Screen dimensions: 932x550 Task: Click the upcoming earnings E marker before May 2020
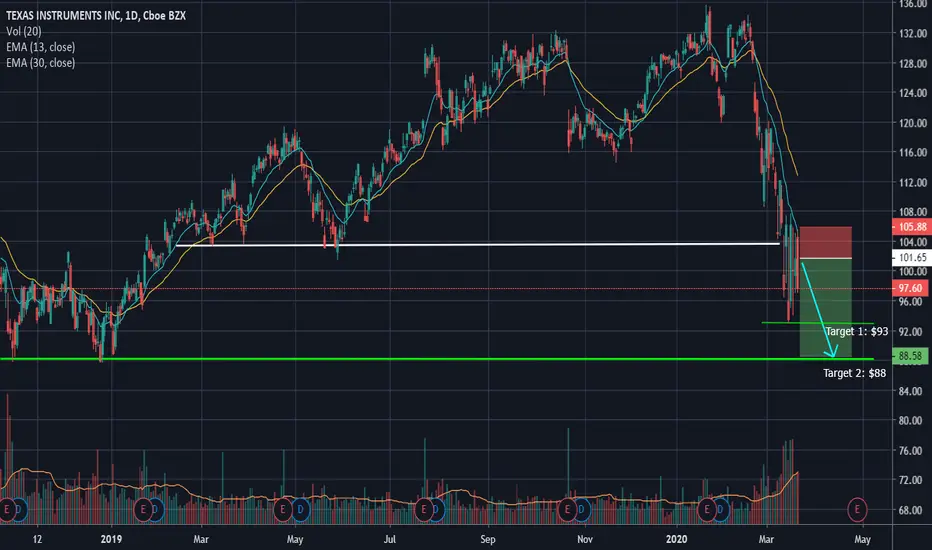pos(857,509)
